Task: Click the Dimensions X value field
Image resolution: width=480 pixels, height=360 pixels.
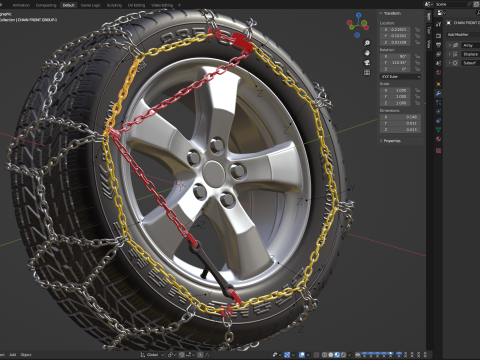Action: click(x=400, y=117)
